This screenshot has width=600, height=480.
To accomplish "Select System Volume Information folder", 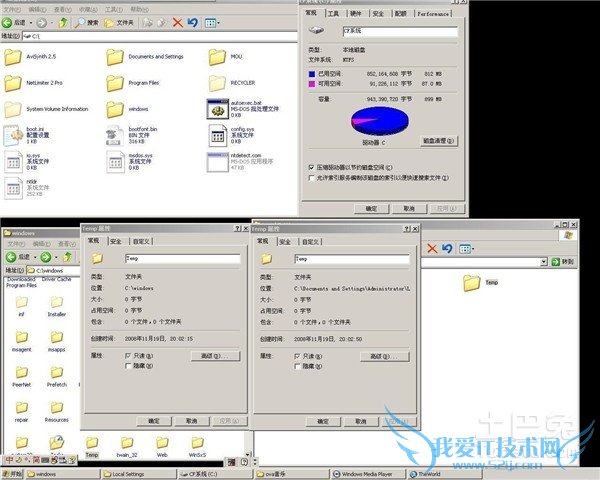I will (x=13, y=109).
